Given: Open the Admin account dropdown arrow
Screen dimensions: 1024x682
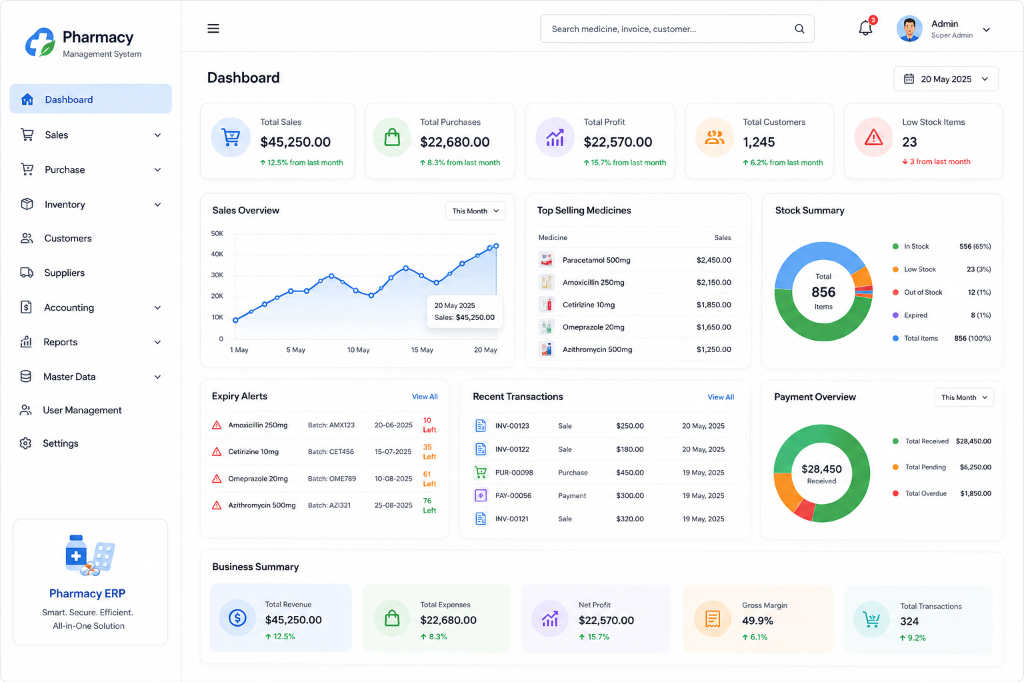Looking at the screenshot, I should coord(986,29).
